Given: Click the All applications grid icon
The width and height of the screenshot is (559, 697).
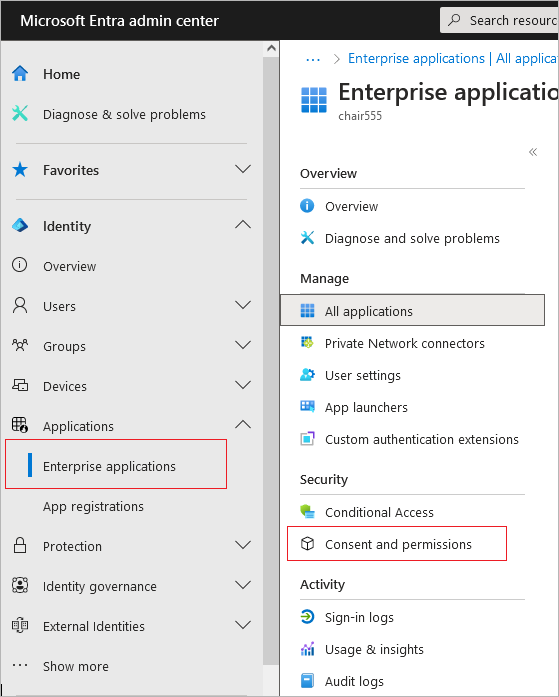Looking at the screenshot, I should click(307, 311).
